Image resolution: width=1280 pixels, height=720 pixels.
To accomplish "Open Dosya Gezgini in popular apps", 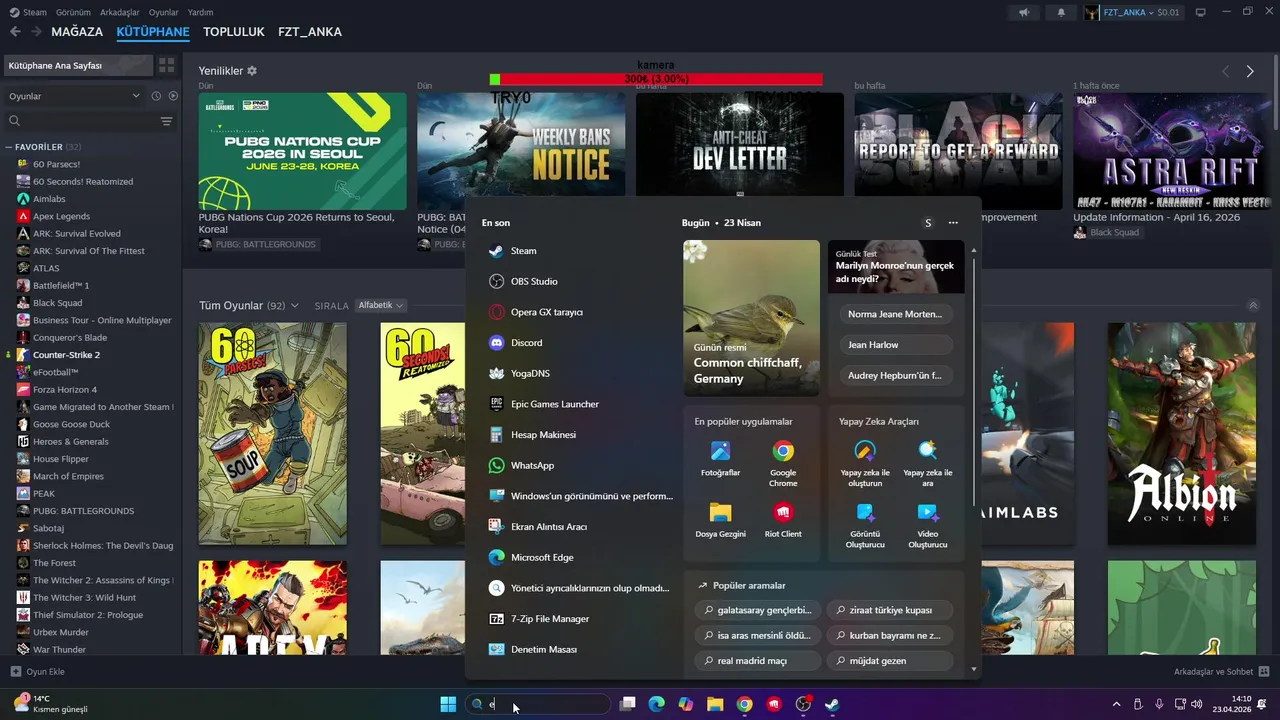I will [720, 521].
